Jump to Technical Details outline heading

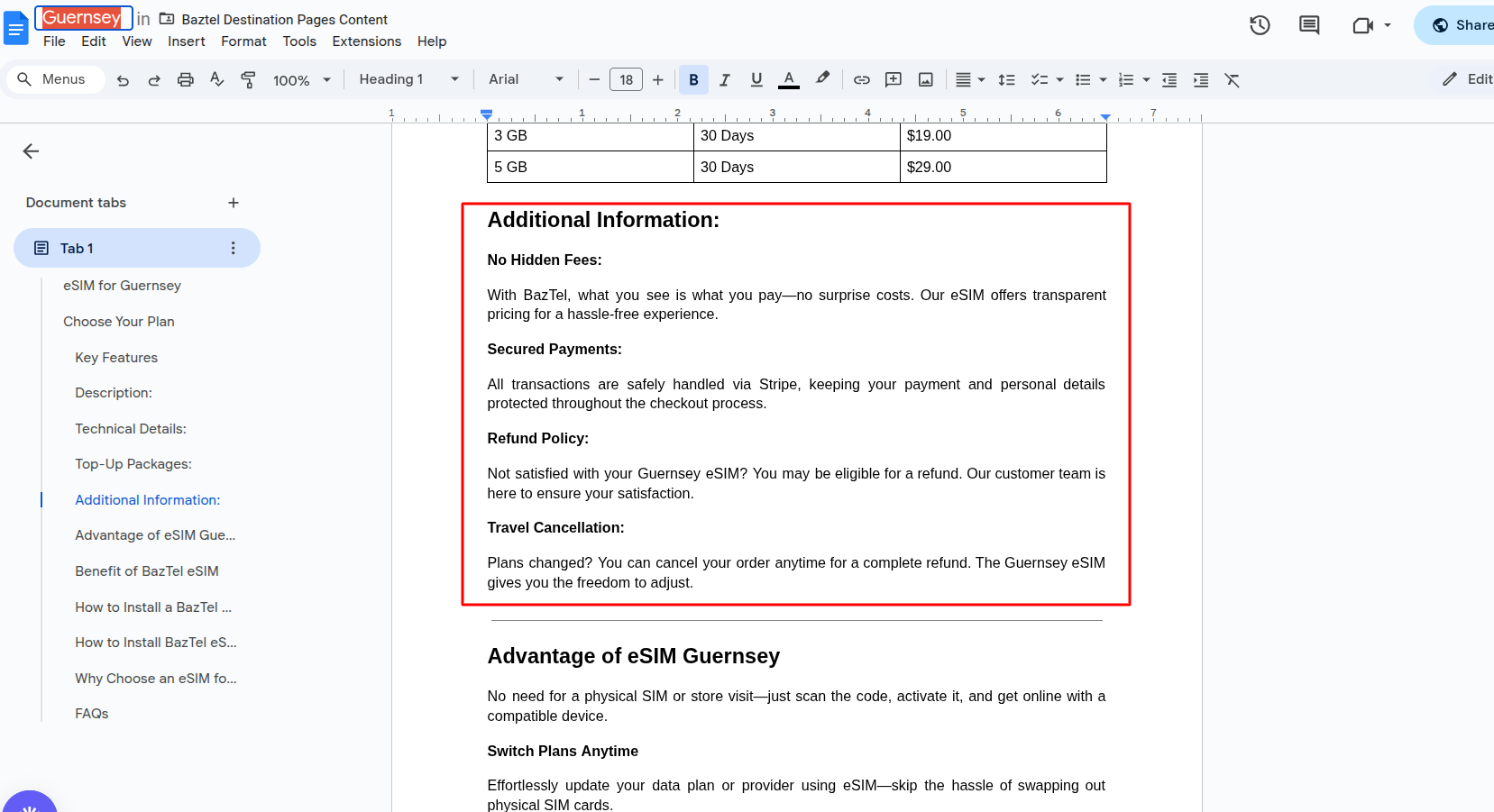pos(131,429)
